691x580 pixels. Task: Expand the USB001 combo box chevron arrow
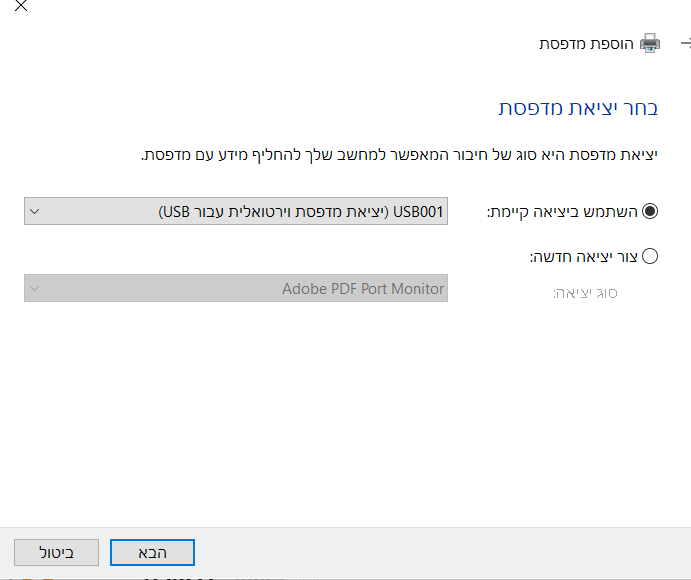[x=35, y=212]
